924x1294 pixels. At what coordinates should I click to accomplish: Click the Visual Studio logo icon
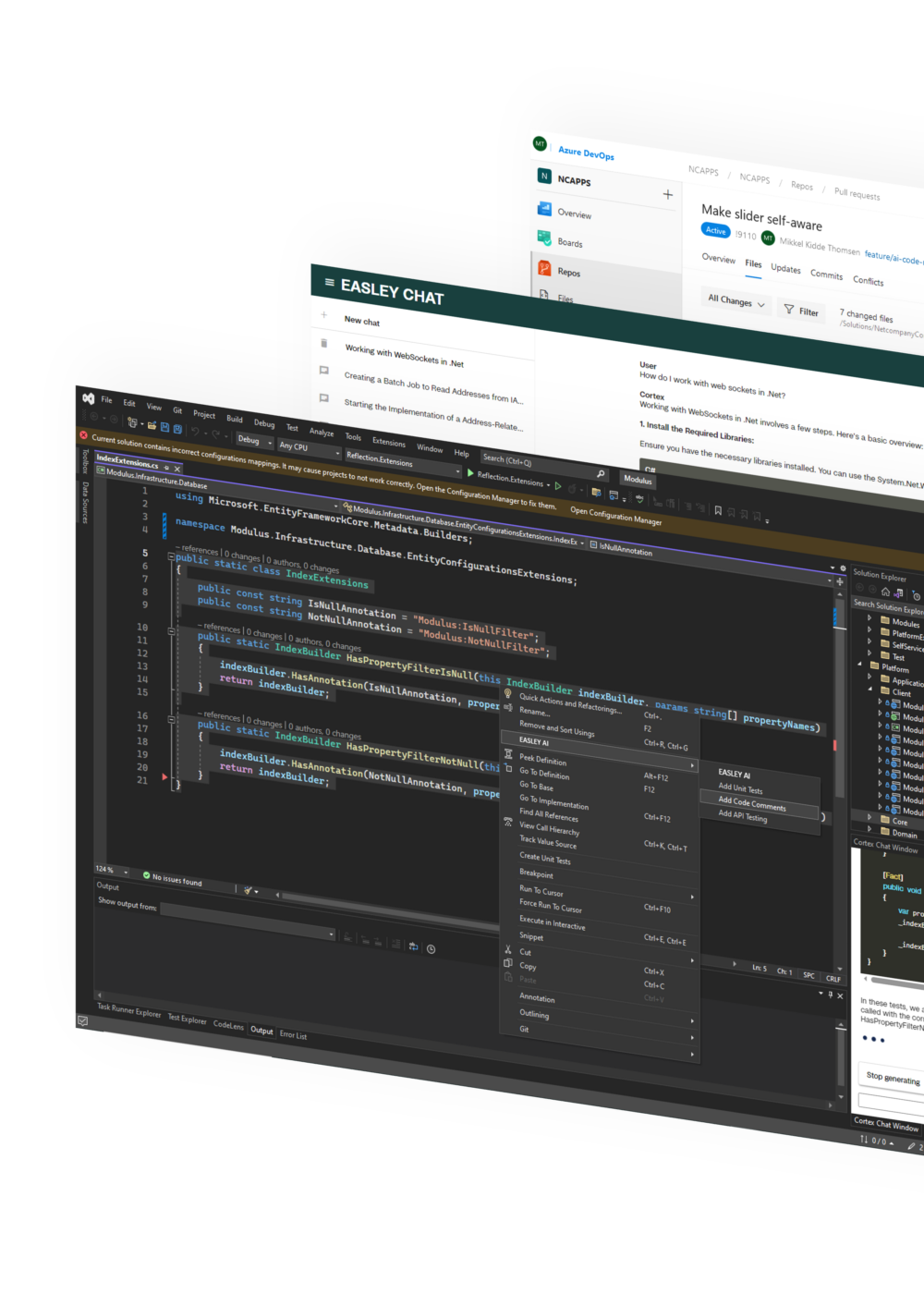click(88, 397)
